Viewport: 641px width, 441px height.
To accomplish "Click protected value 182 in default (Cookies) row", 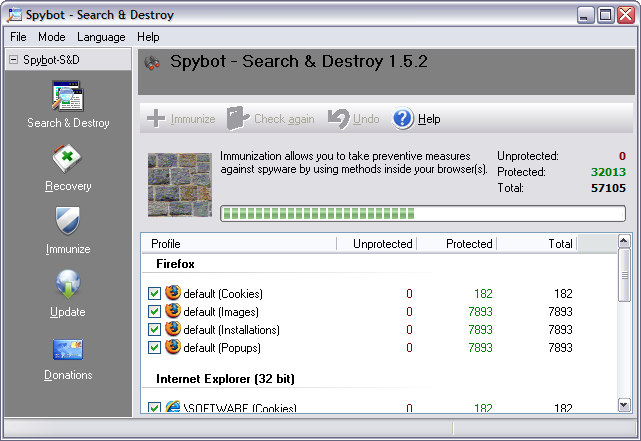I will 483,294.
